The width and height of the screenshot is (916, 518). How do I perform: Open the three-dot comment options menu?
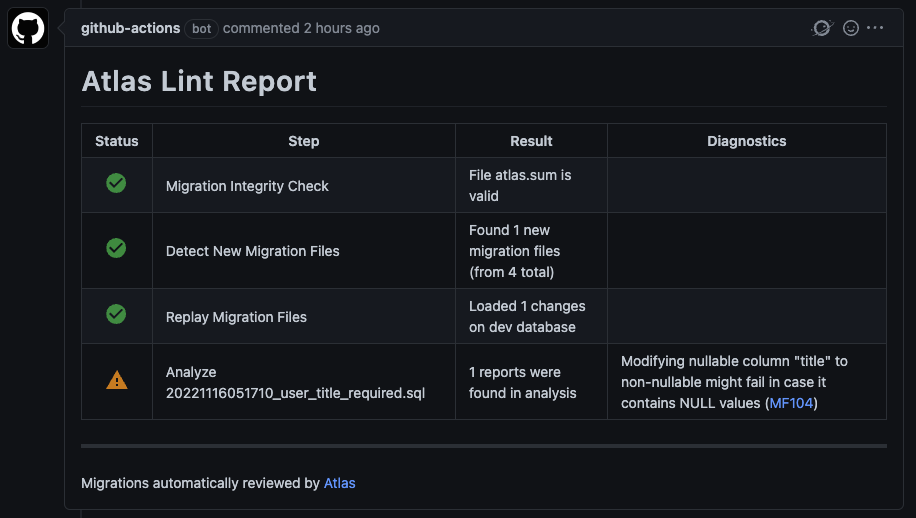click(x=875, y=27)
